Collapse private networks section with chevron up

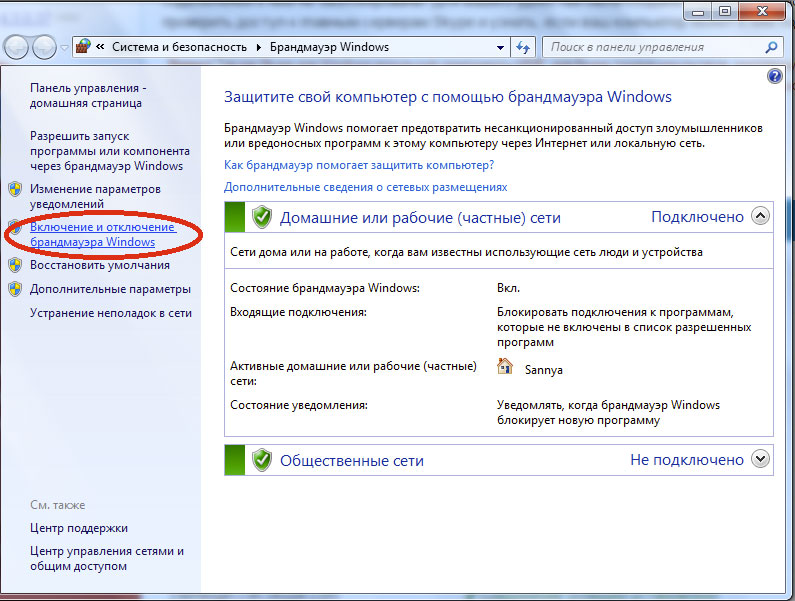(761, 216)
